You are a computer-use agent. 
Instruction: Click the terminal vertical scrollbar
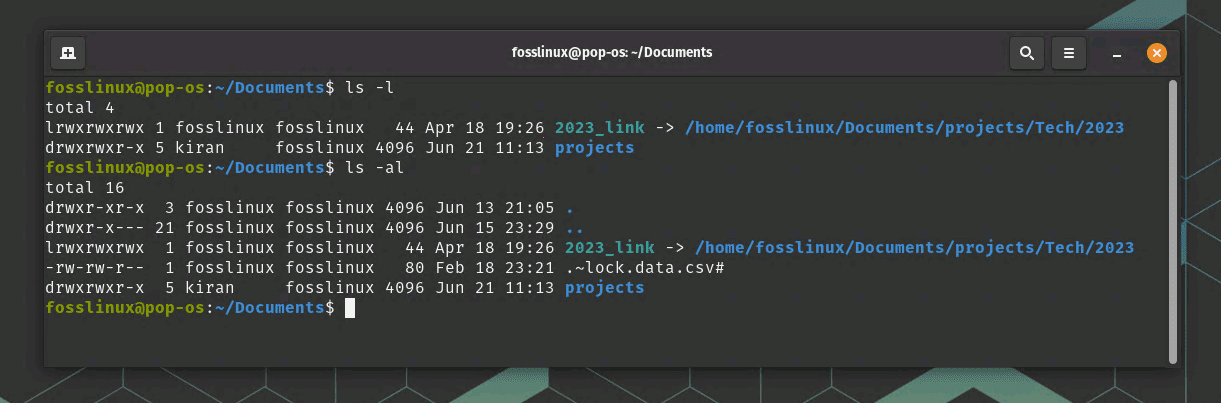1172,220
